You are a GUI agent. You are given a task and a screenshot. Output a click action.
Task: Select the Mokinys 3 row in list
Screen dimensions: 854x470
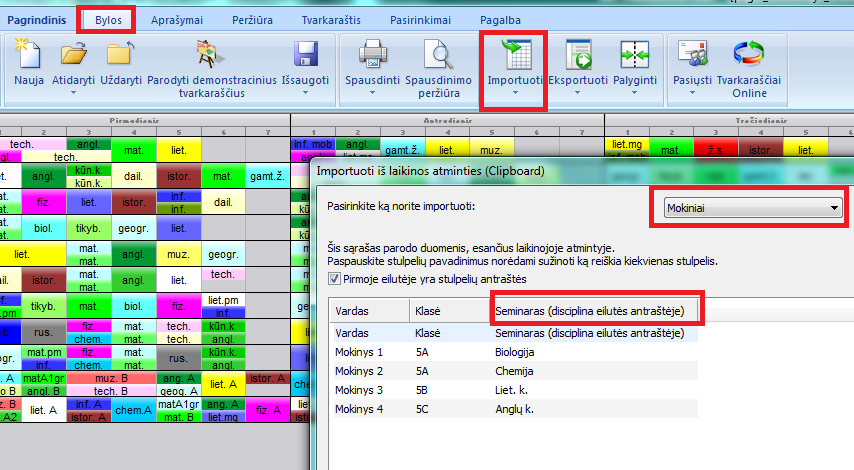360,389
